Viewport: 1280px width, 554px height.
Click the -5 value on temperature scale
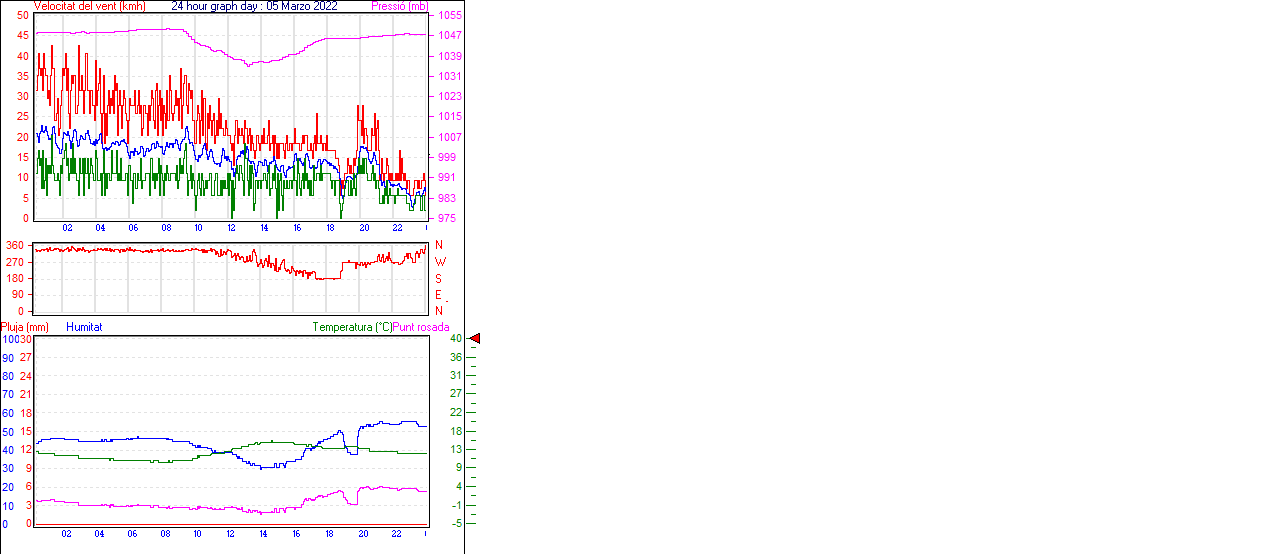[x=456, y=523]
